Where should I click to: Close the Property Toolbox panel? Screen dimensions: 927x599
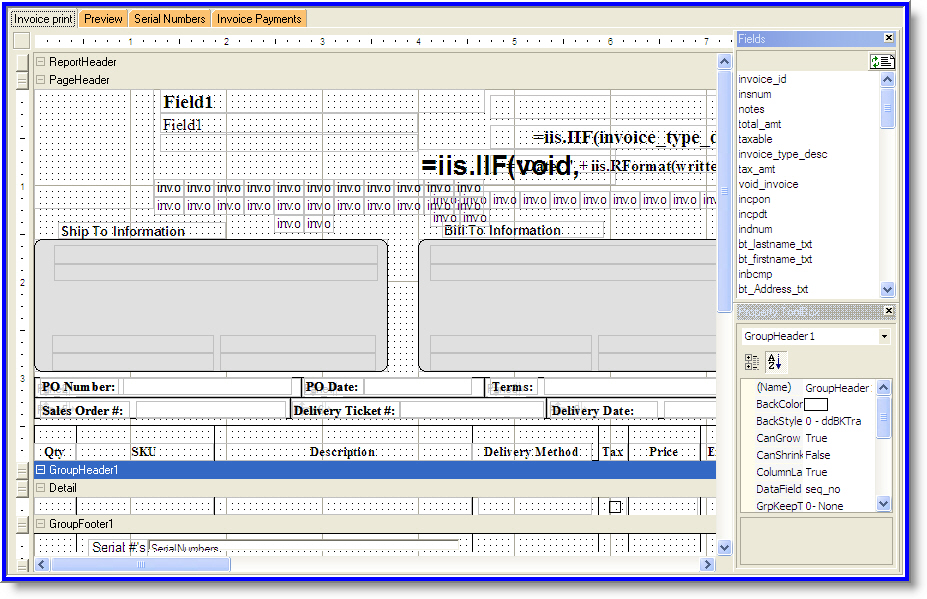point(888,312)
